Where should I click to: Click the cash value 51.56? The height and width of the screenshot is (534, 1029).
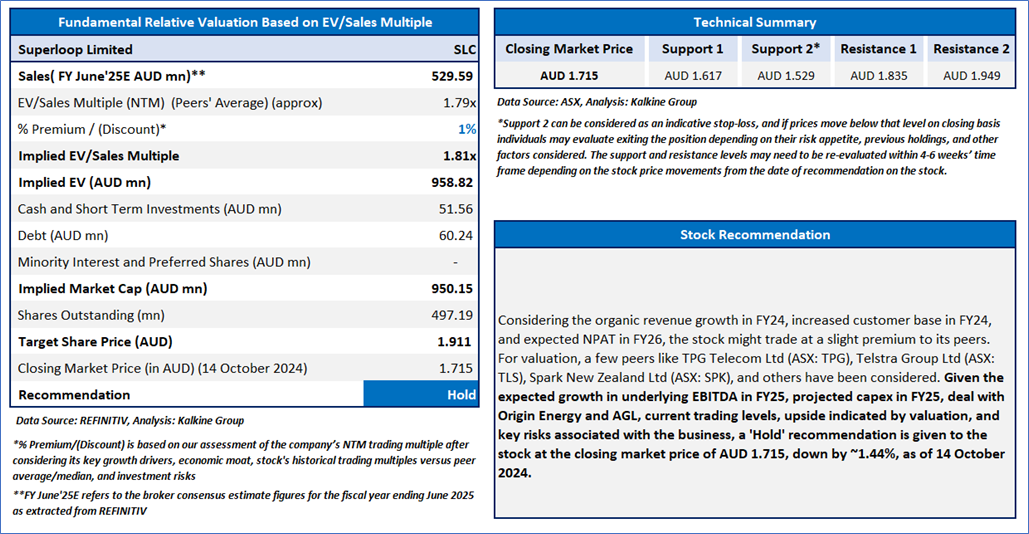(455, 209)
